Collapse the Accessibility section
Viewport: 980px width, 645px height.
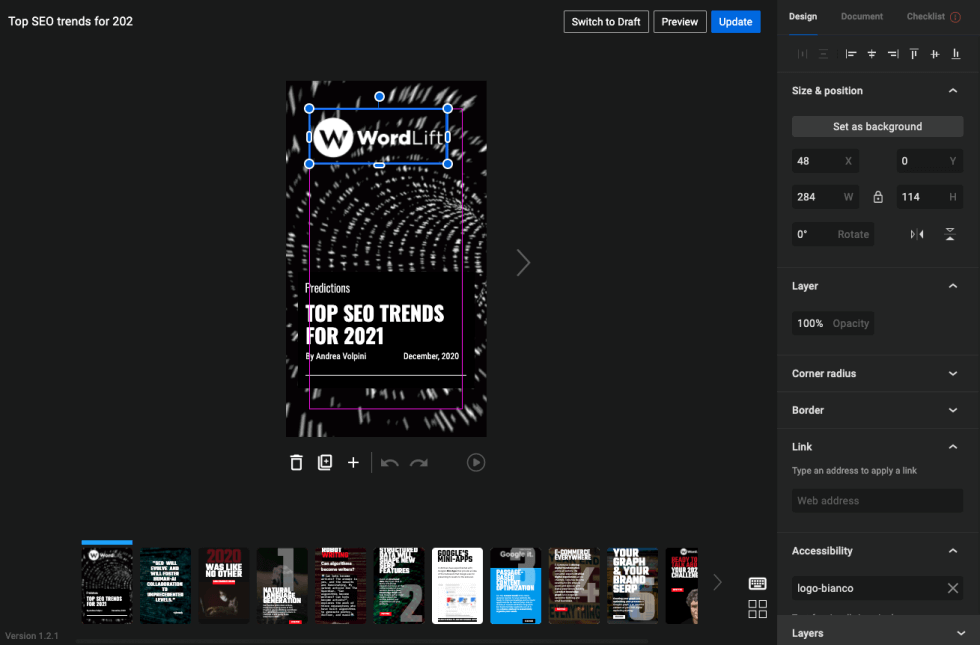click(952, 551)
